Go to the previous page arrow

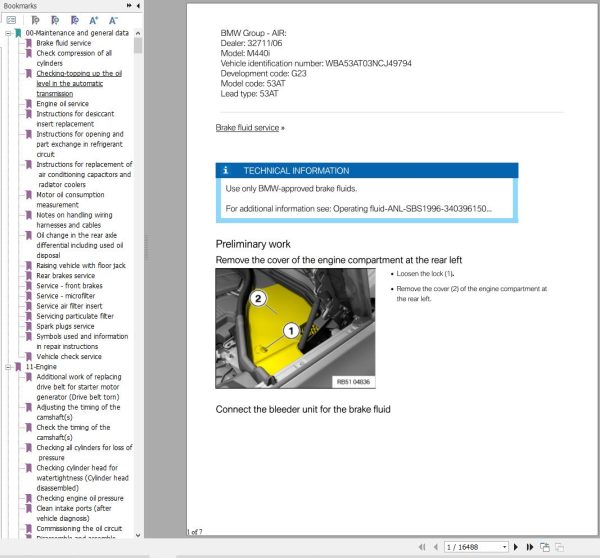(x=435, y=547)
